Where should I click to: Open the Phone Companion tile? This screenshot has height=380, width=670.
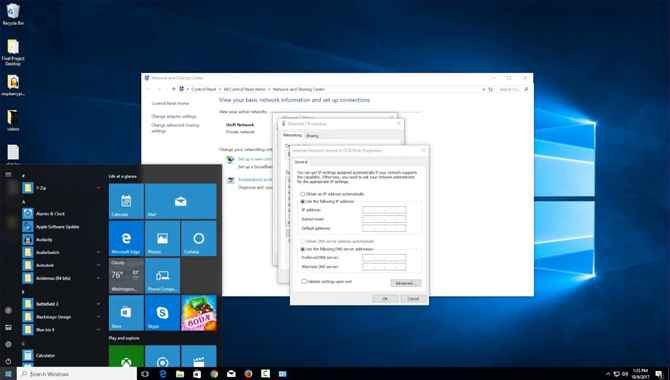[162, 275]
